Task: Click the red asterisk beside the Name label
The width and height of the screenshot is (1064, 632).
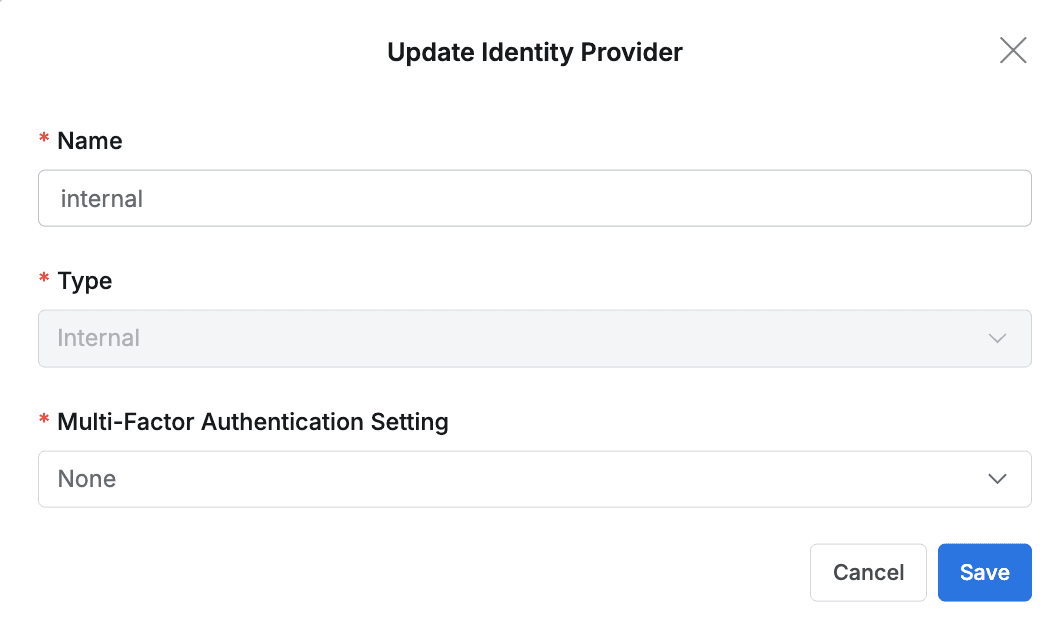Action: point(43,141)
